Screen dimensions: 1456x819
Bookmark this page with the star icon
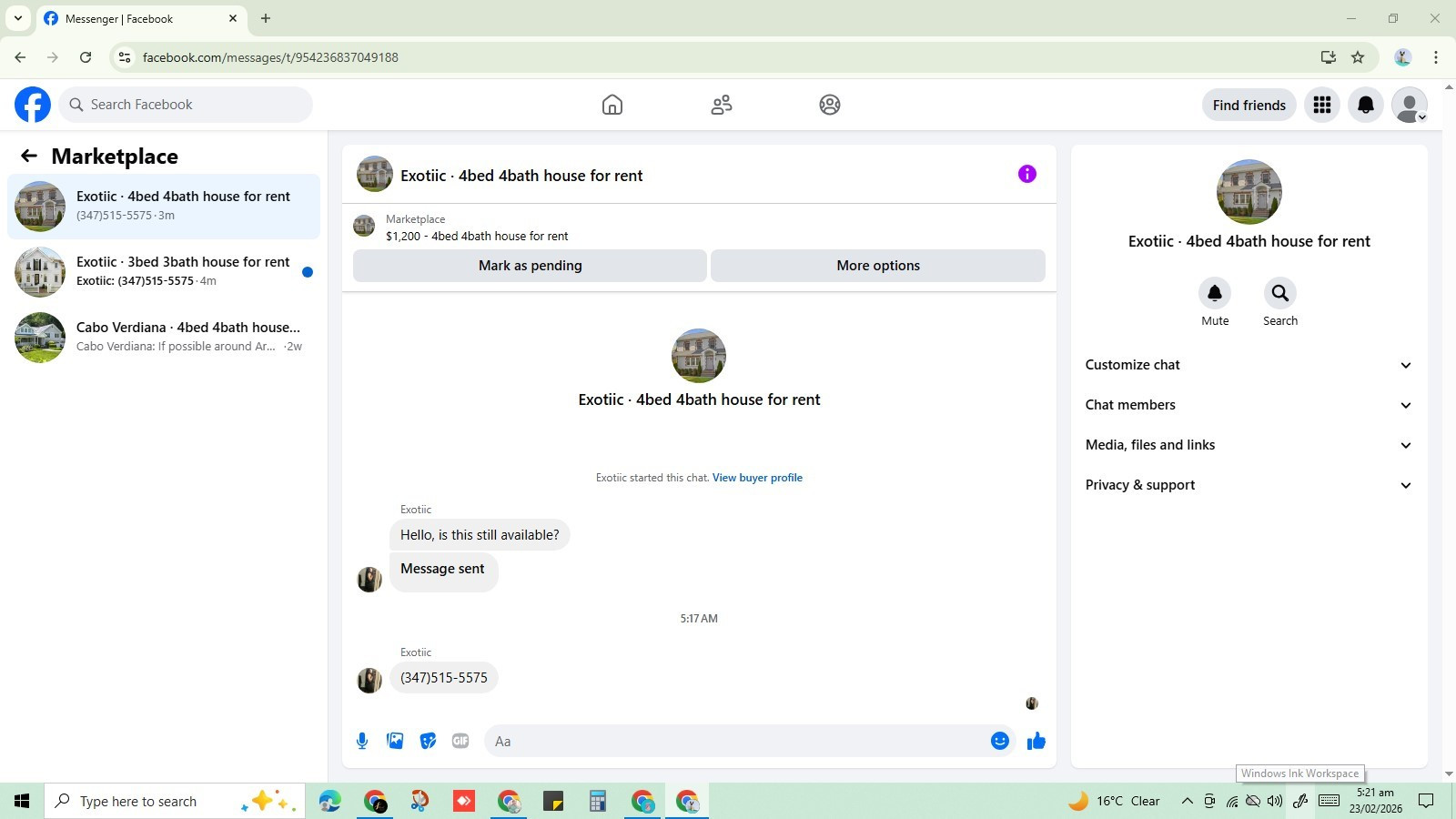click(x=1358, y=57)
